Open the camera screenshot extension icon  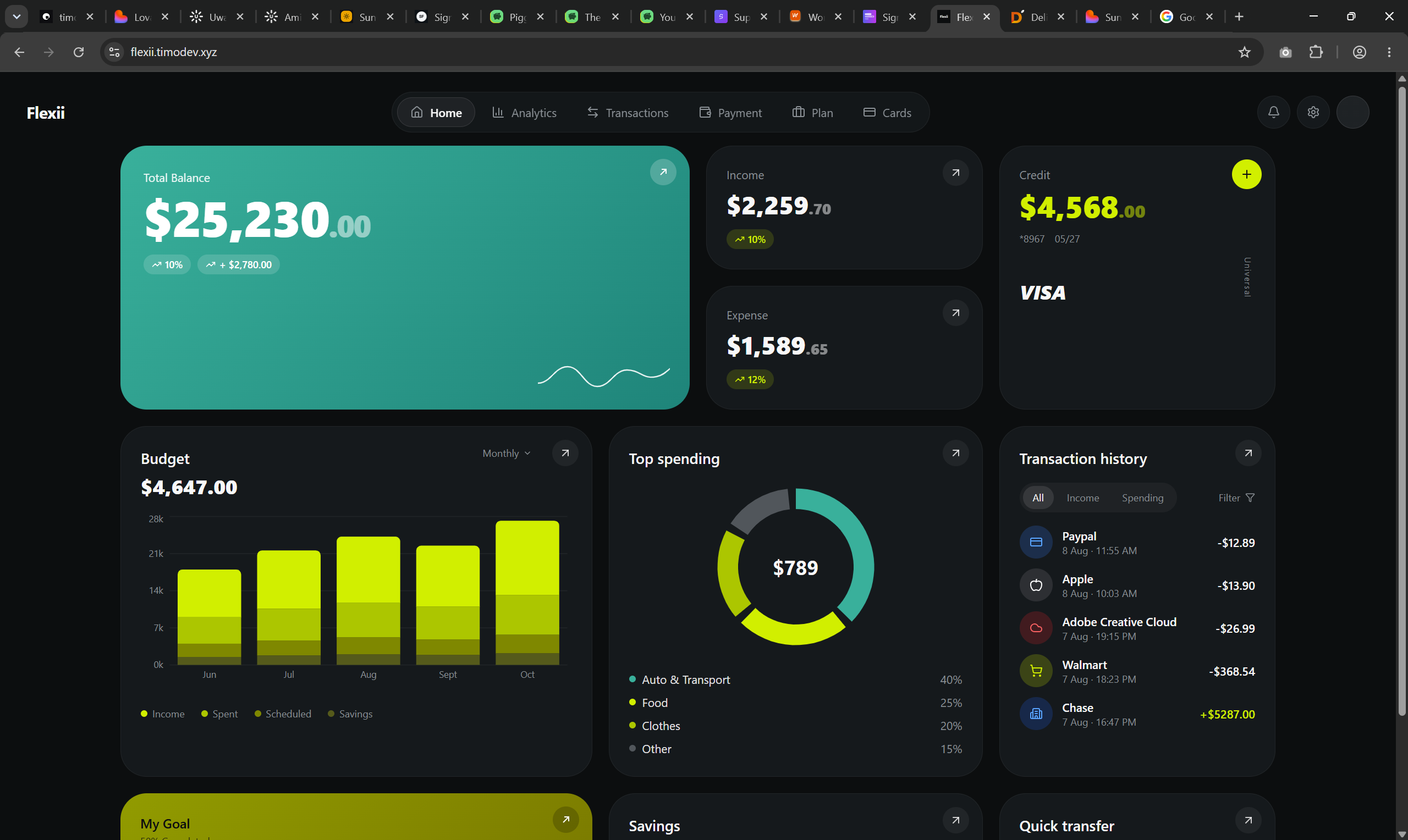[x=1285, y=52]
